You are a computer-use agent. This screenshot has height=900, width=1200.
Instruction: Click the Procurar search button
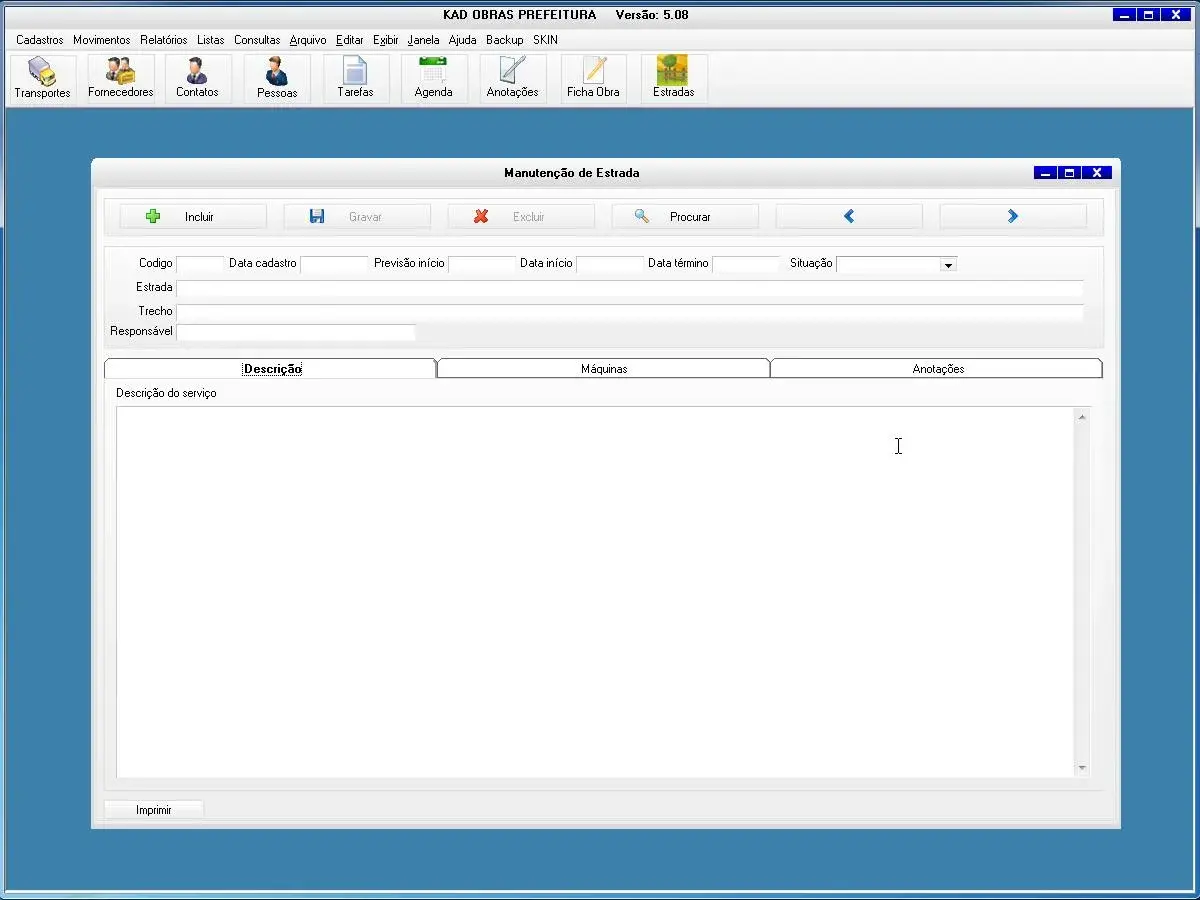685,216
